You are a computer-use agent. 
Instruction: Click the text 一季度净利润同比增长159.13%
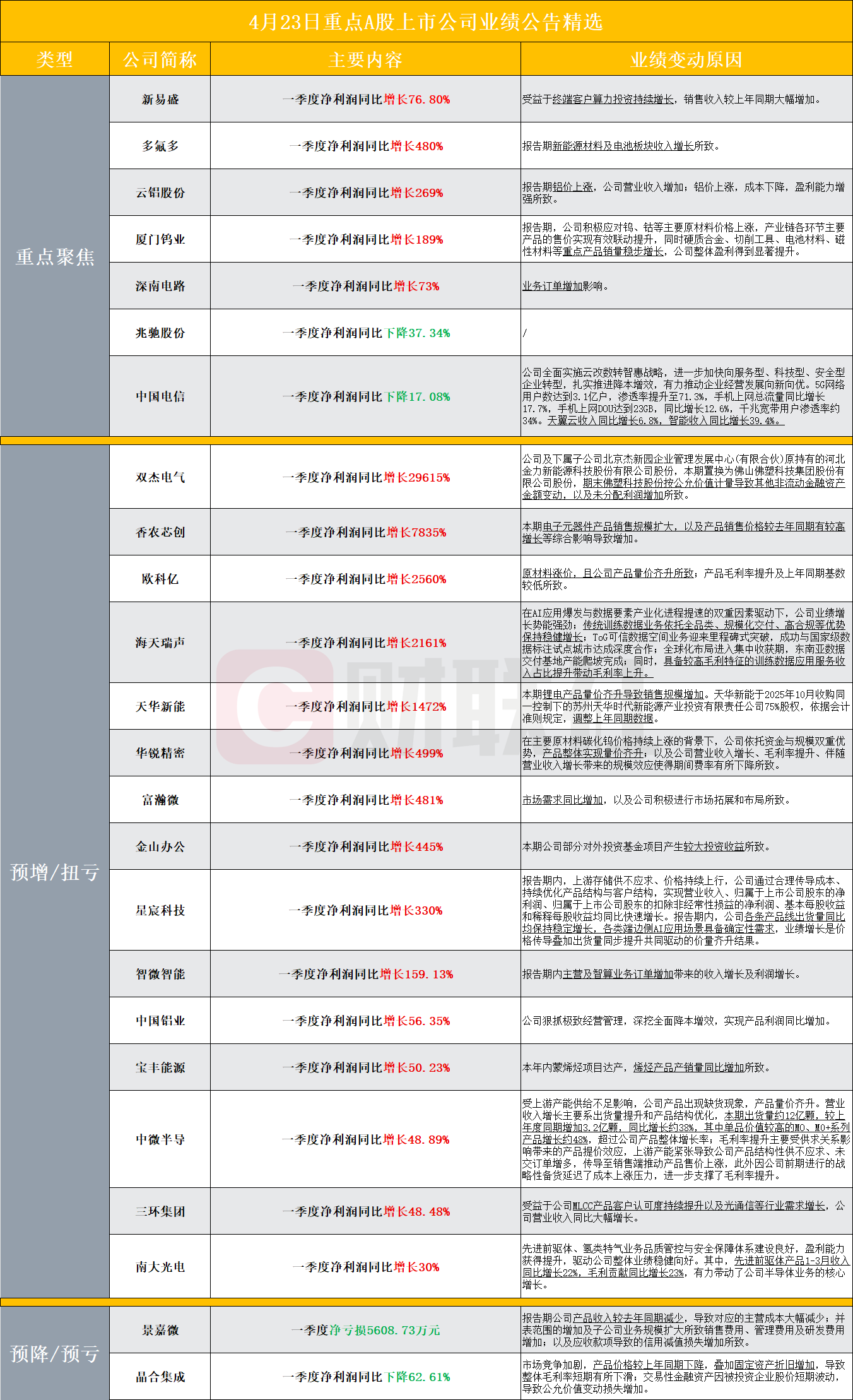point(366,974)
